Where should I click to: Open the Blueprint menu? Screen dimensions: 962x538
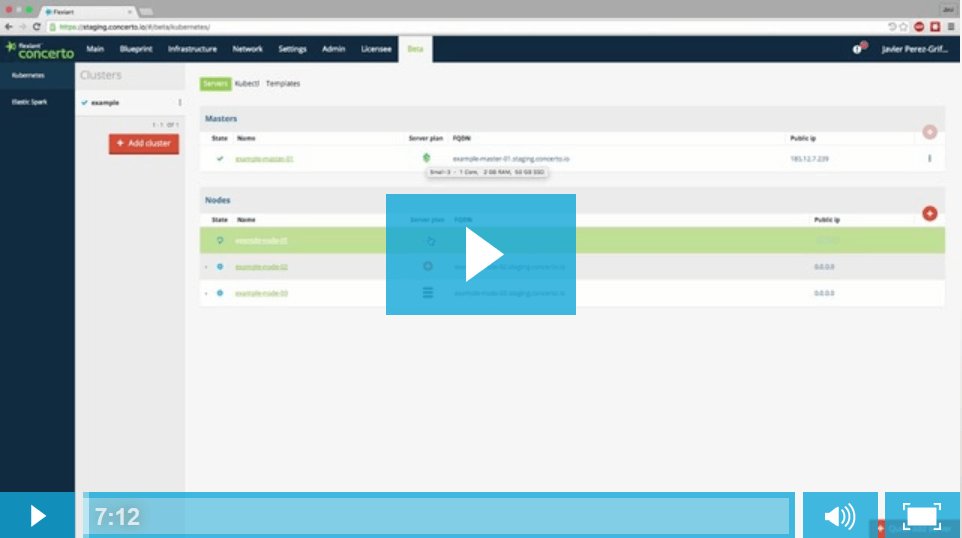pos(136,49)
